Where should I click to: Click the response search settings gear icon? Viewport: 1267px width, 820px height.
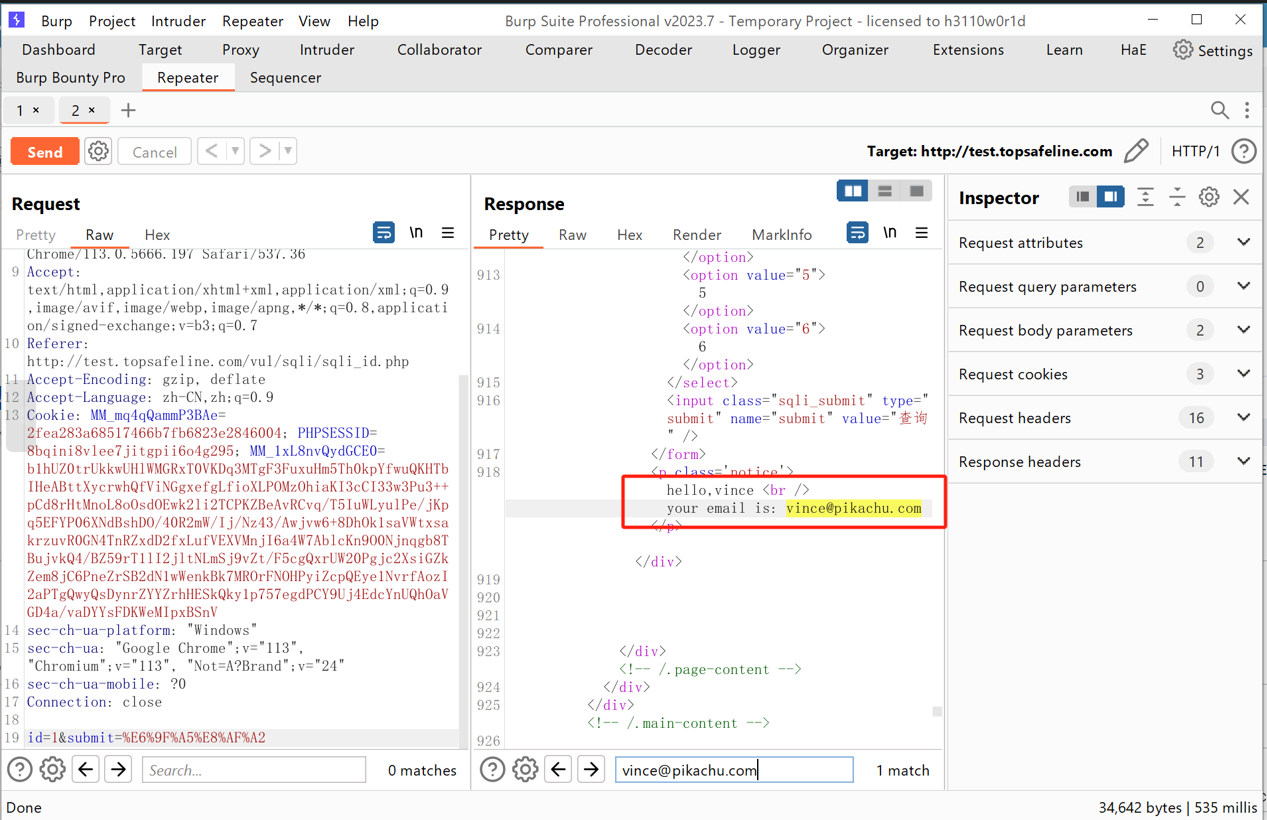pos(525,769)
